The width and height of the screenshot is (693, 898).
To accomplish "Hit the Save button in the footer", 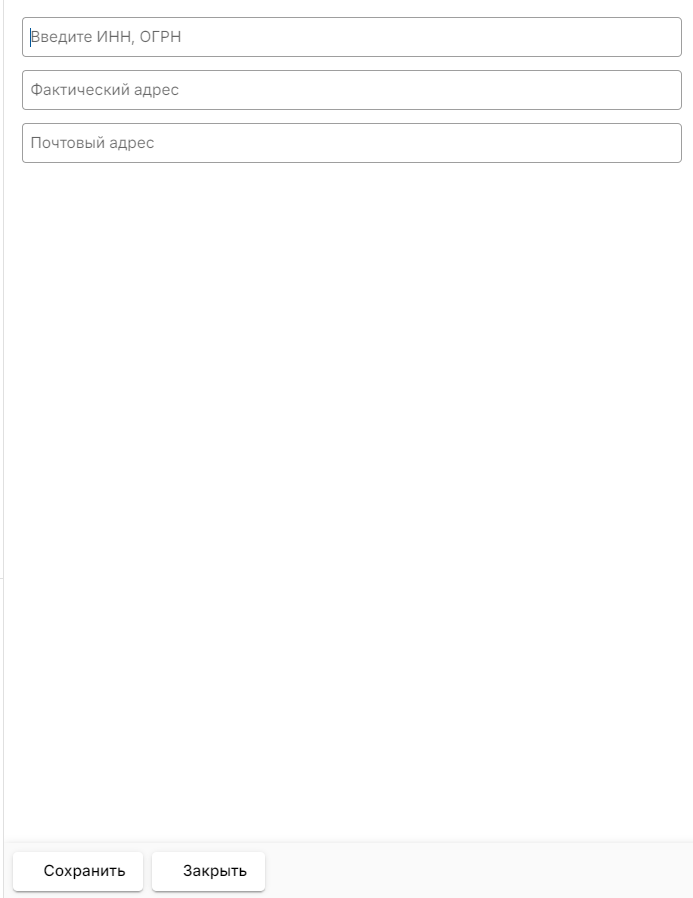I will [x=78, y=871].
